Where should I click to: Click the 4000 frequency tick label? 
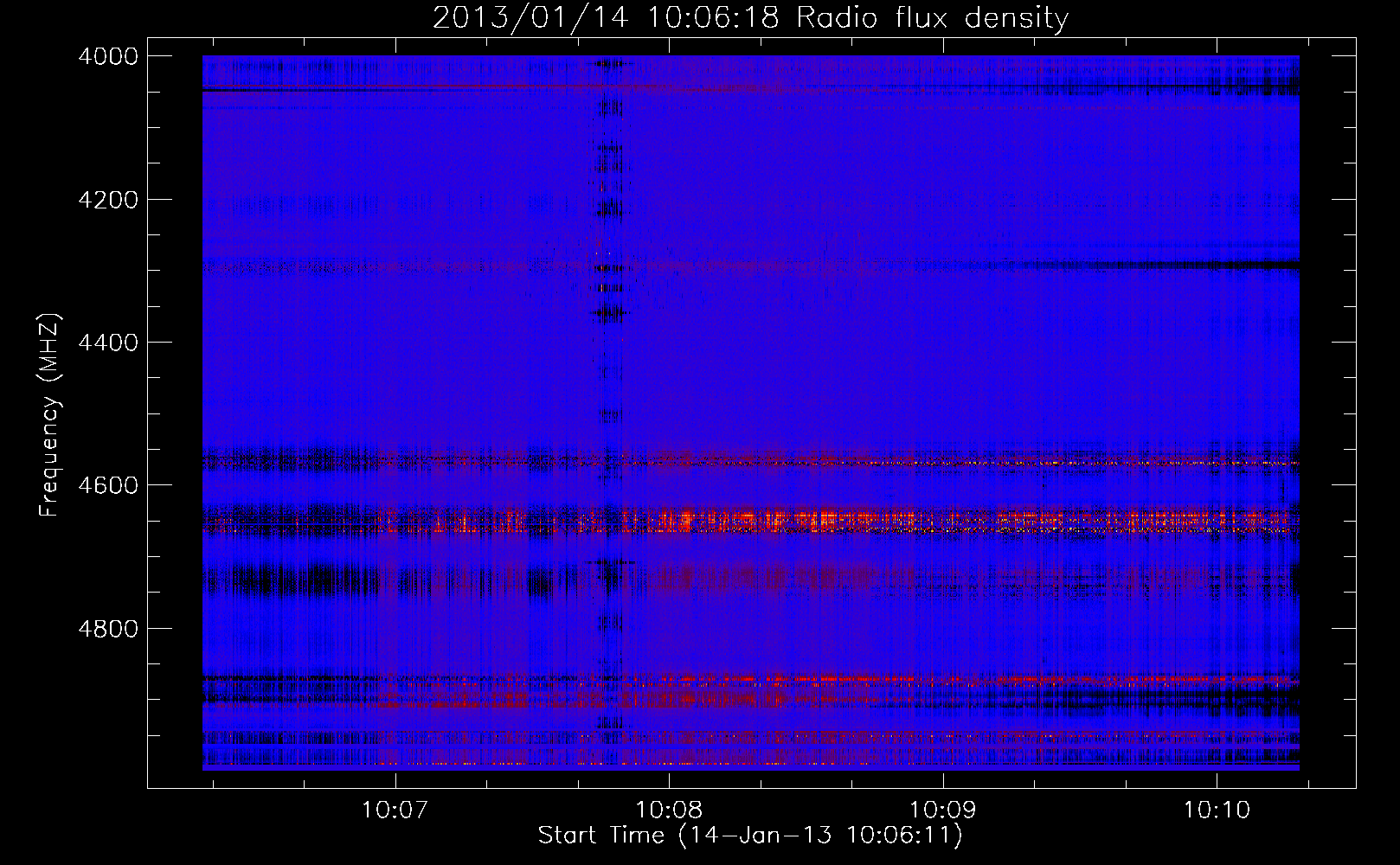tap(108, 56)
